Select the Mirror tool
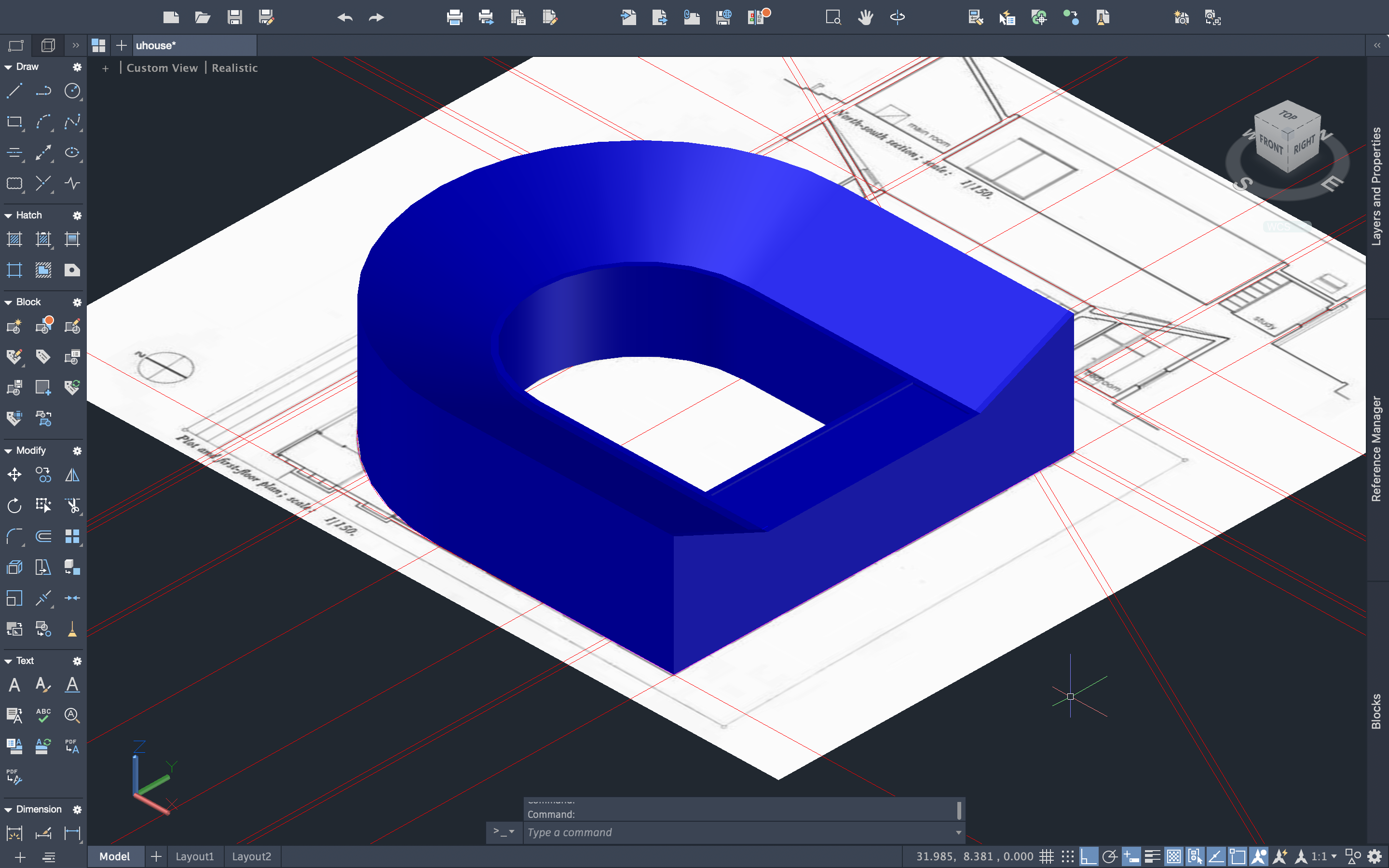Image resolution: width=1389 pixels, height=868 pixels. (72, 475)
